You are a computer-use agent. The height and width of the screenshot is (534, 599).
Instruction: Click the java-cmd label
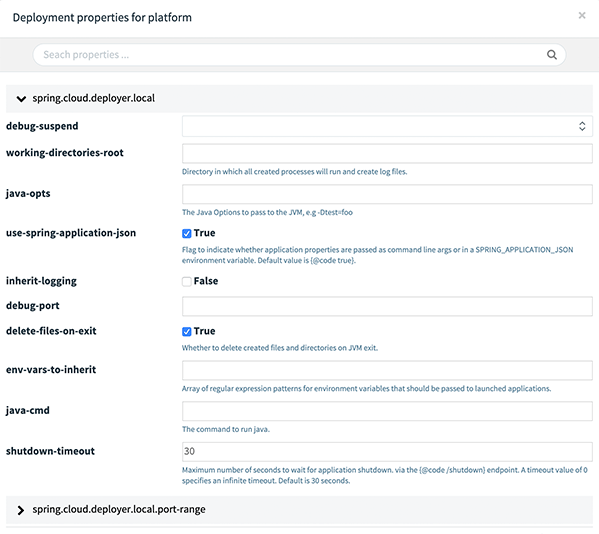(x=28, y=411)
